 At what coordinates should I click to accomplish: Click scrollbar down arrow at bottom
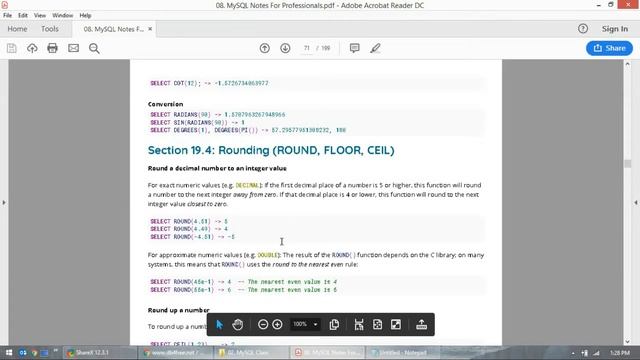pyautogui.click(x=627, y=342)
